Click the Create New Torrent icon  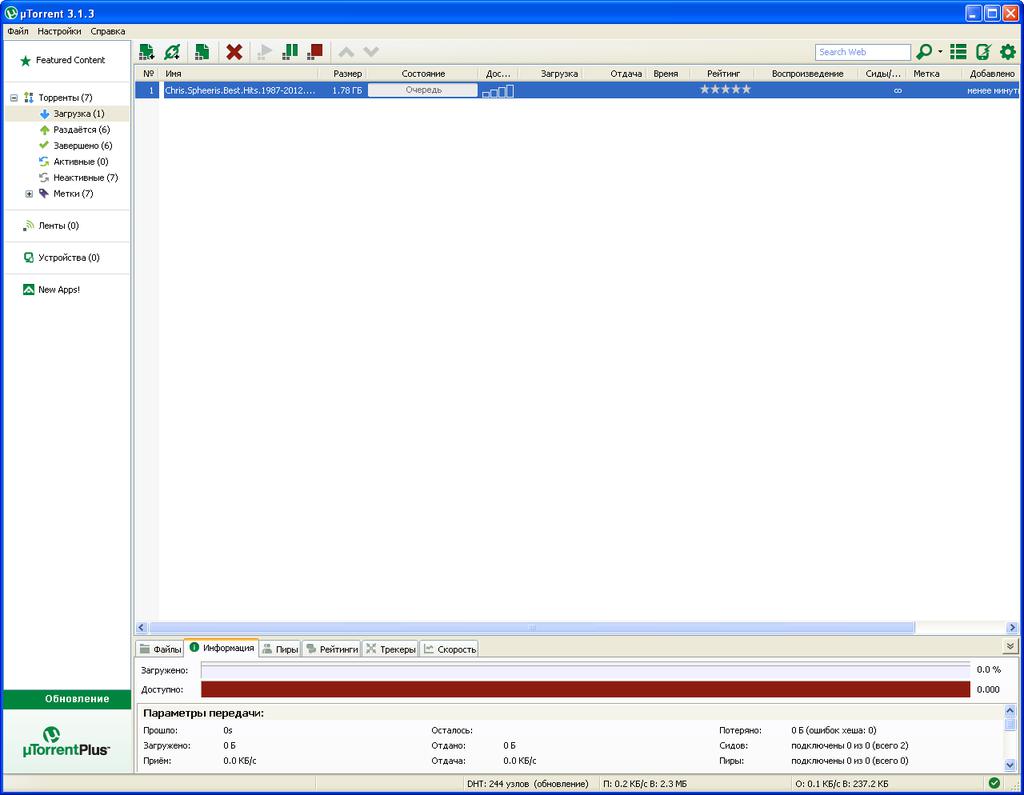(x=201, y=52)
